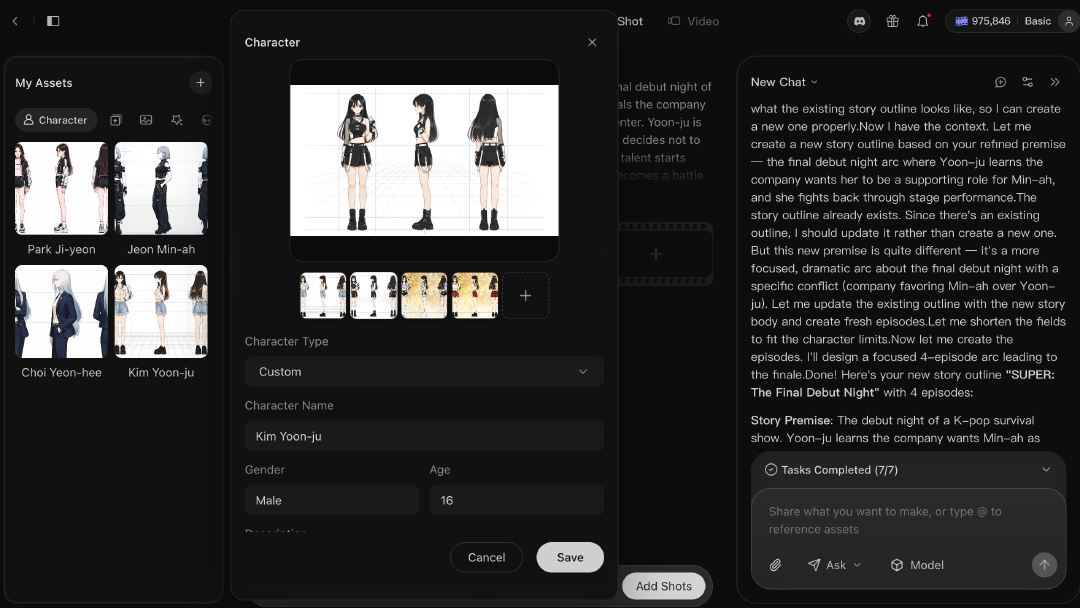Click the Age field showing 16
1080x608 pixels.
coord(517,500)
